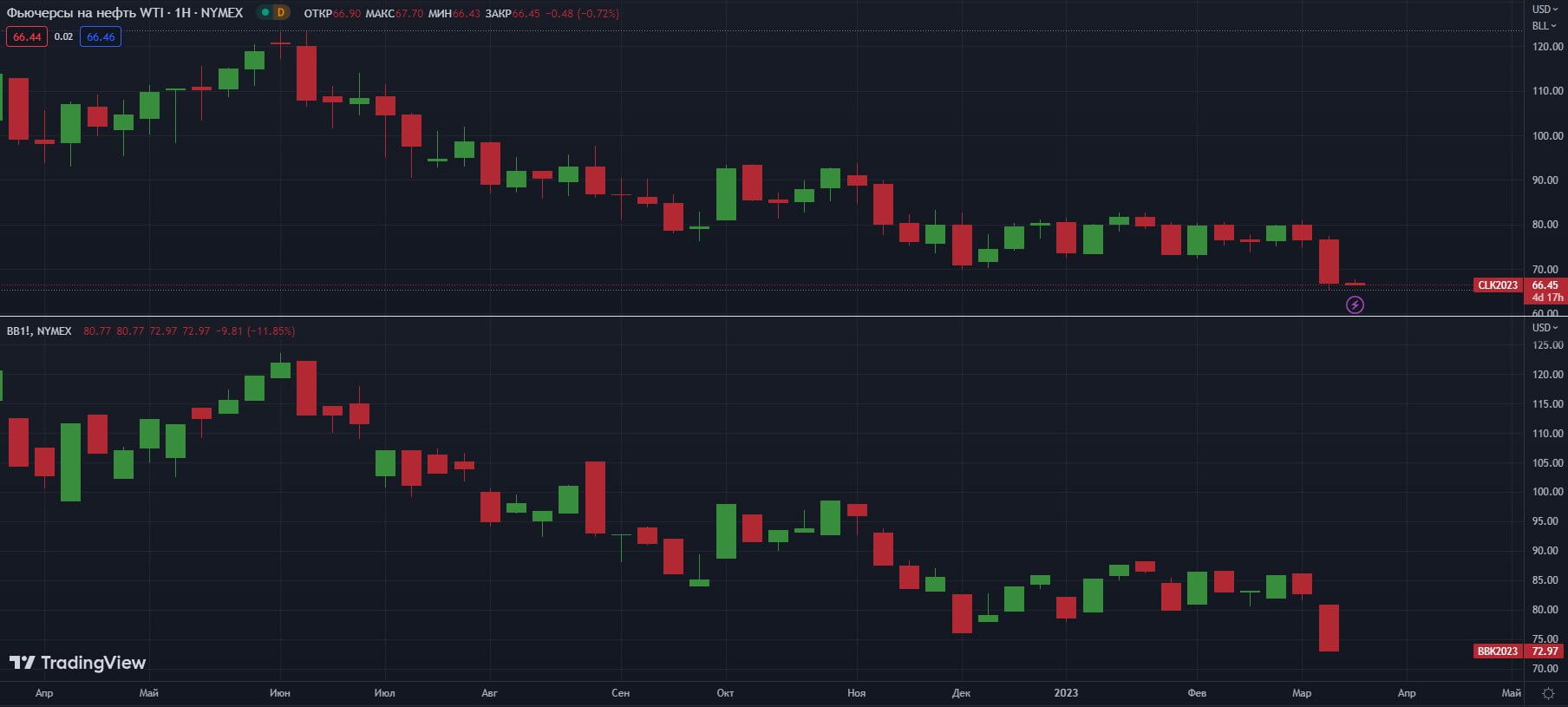This screenshot has width=1568, height=707.
Task: Click the 66.45 last price tag
Action: pos(1545,285)
